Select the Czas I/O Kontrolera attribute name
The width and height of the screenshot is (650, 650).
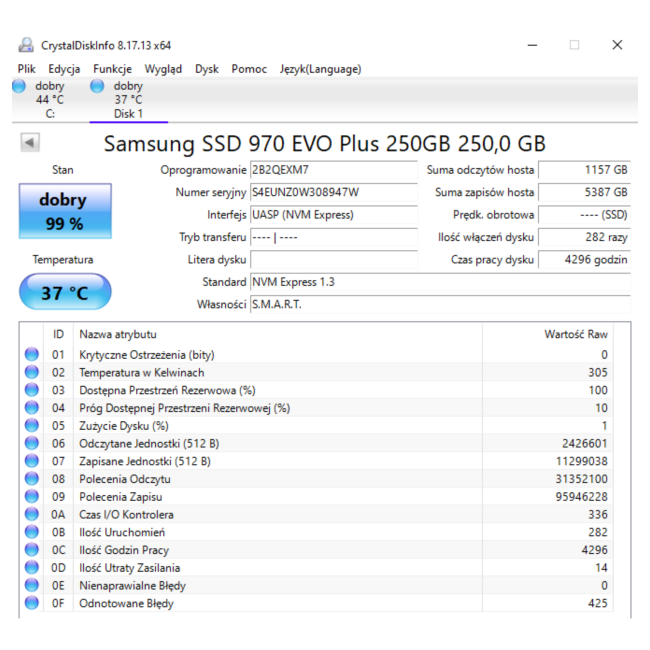[126, 514]
